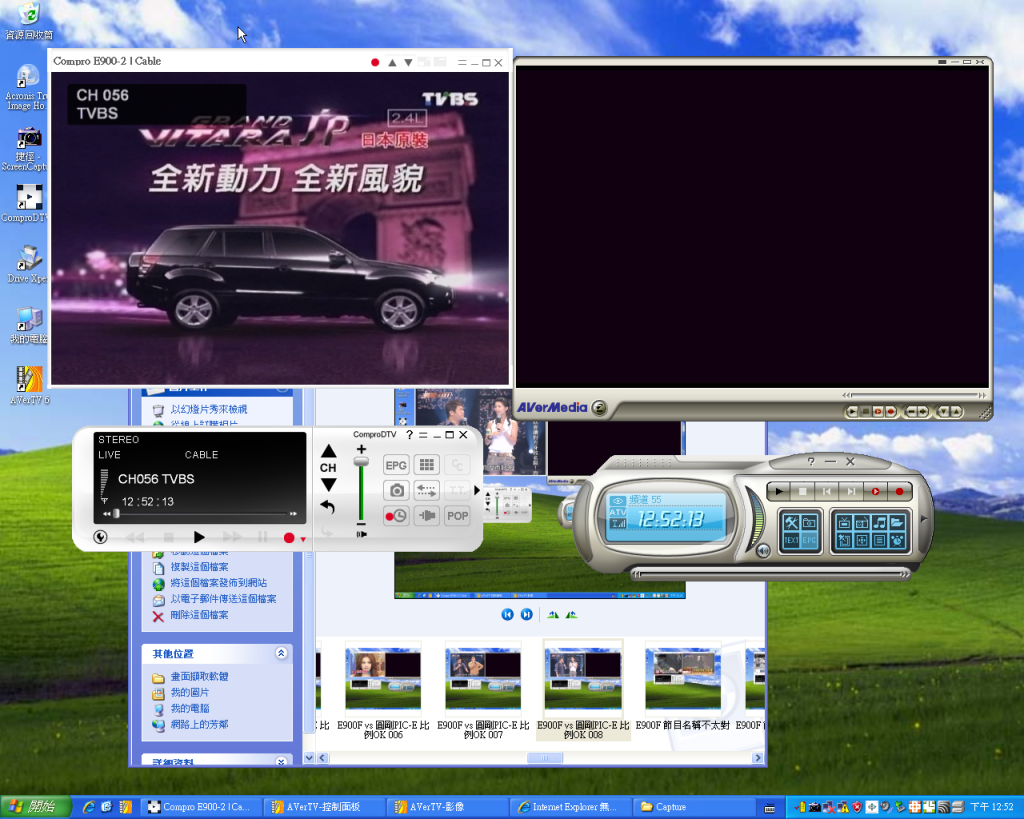
Task: Expand the AVerTV control panel side arrow
Action: 923,519
